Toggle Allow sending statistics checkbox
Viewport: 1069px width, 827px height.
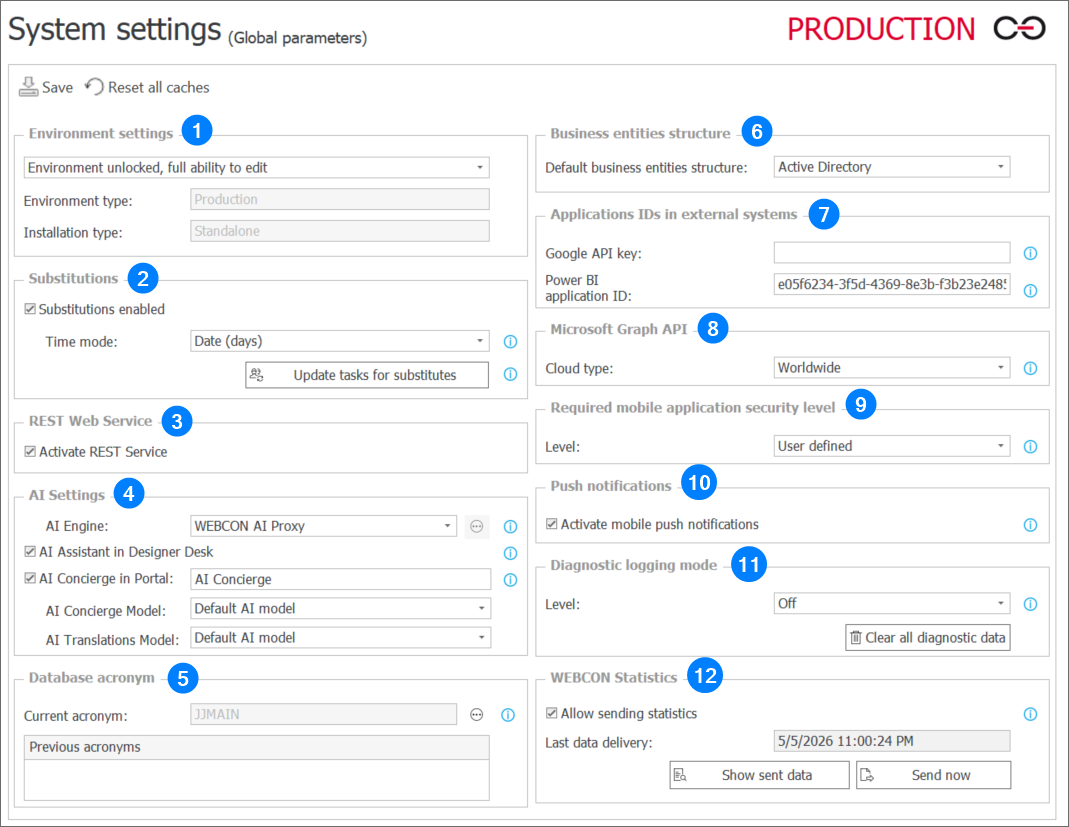[552, 712]
